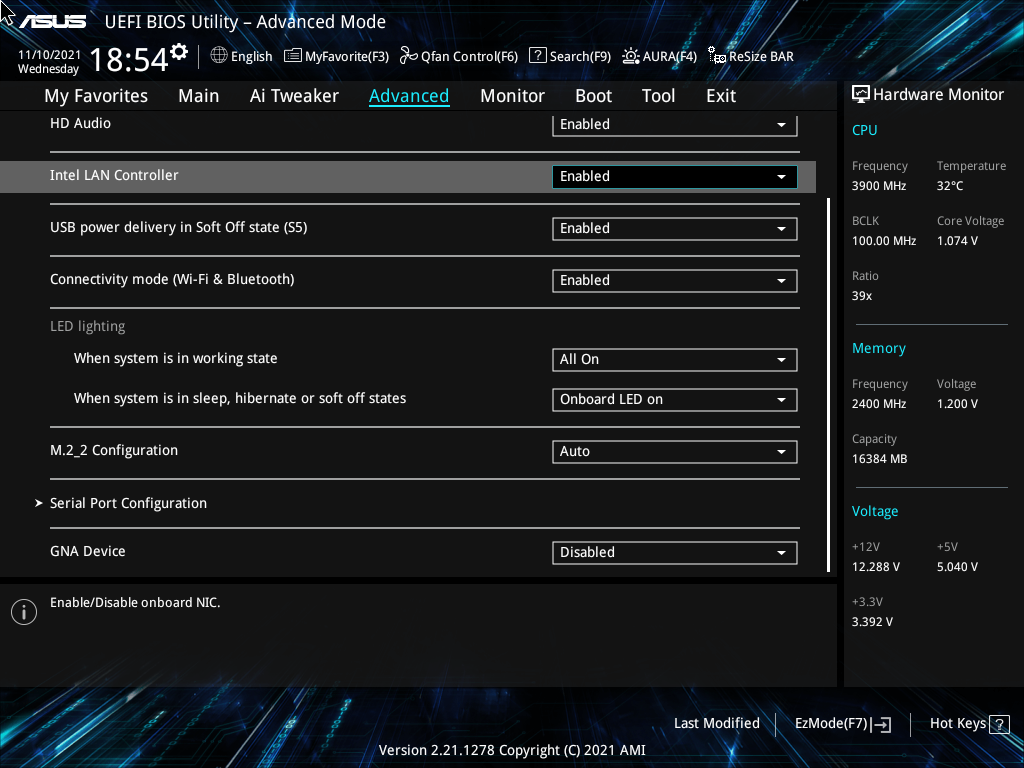Expand Serial Port Configuration submenu
Screen dimensions: 1024x768
(x=128, y=504)
